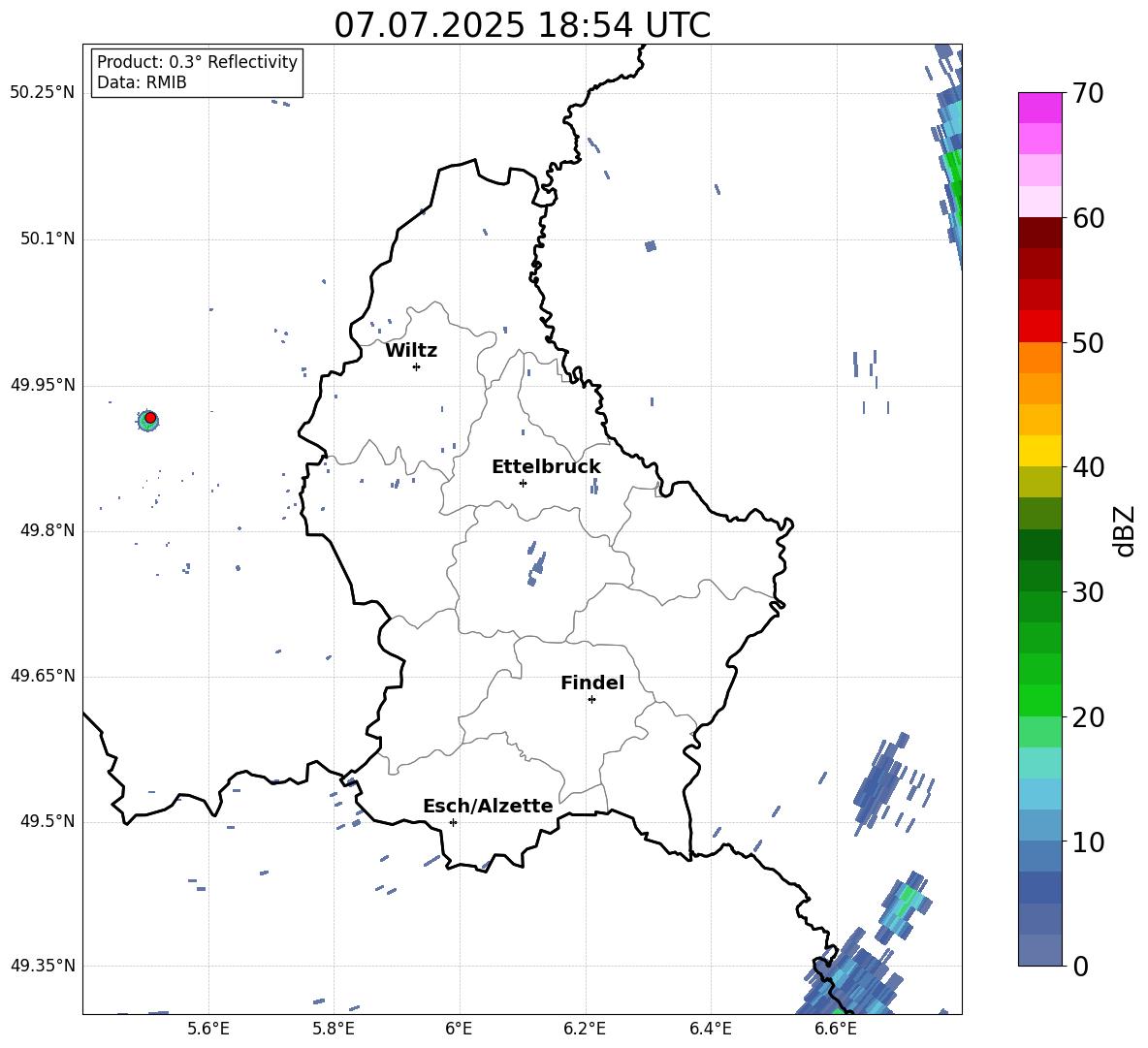The height and width of the screenshot is (1048, 1148).
Task: Click the colorbar tick label 30
Action: (1088, 592)
